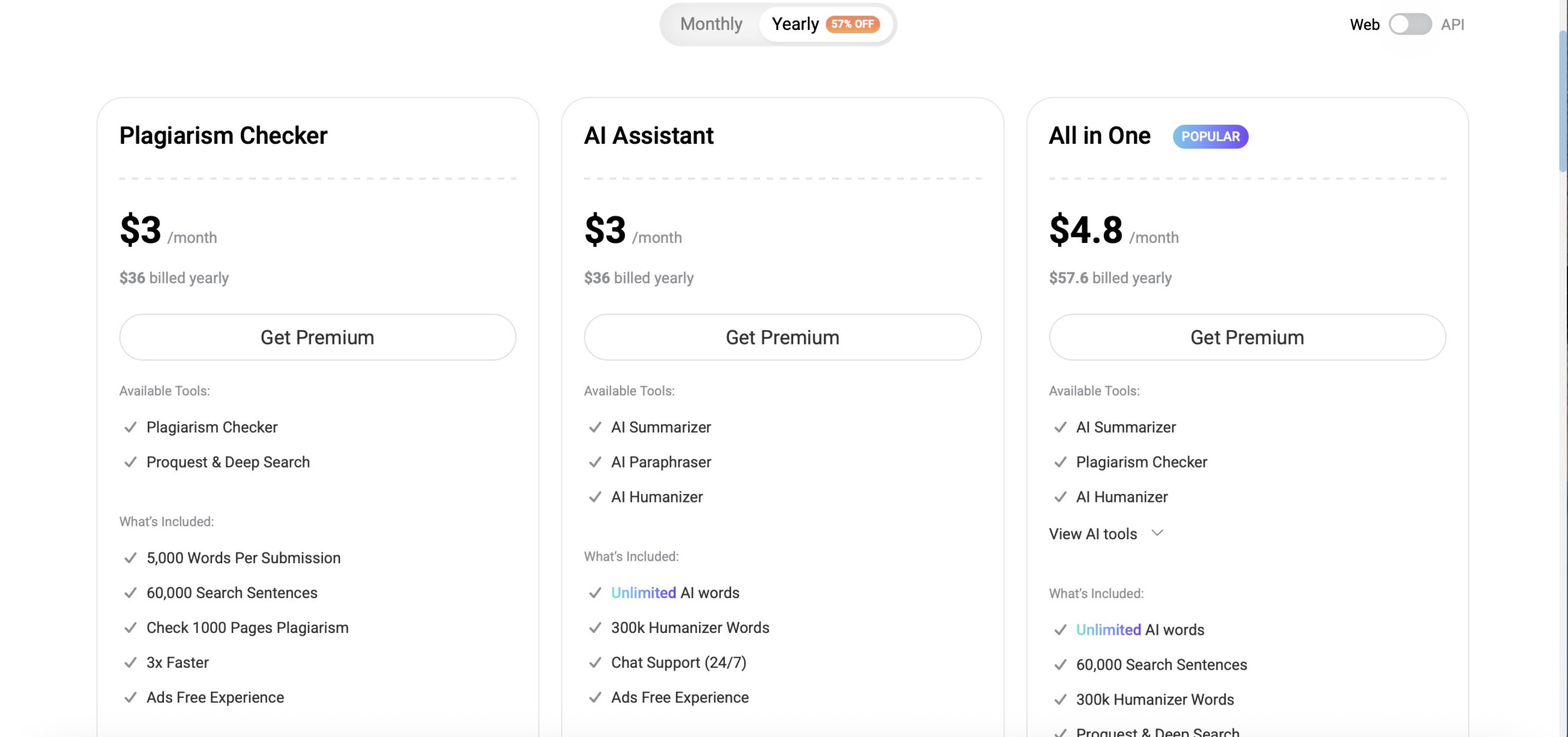Get Premium for All in One plan

pos(1247,337)
